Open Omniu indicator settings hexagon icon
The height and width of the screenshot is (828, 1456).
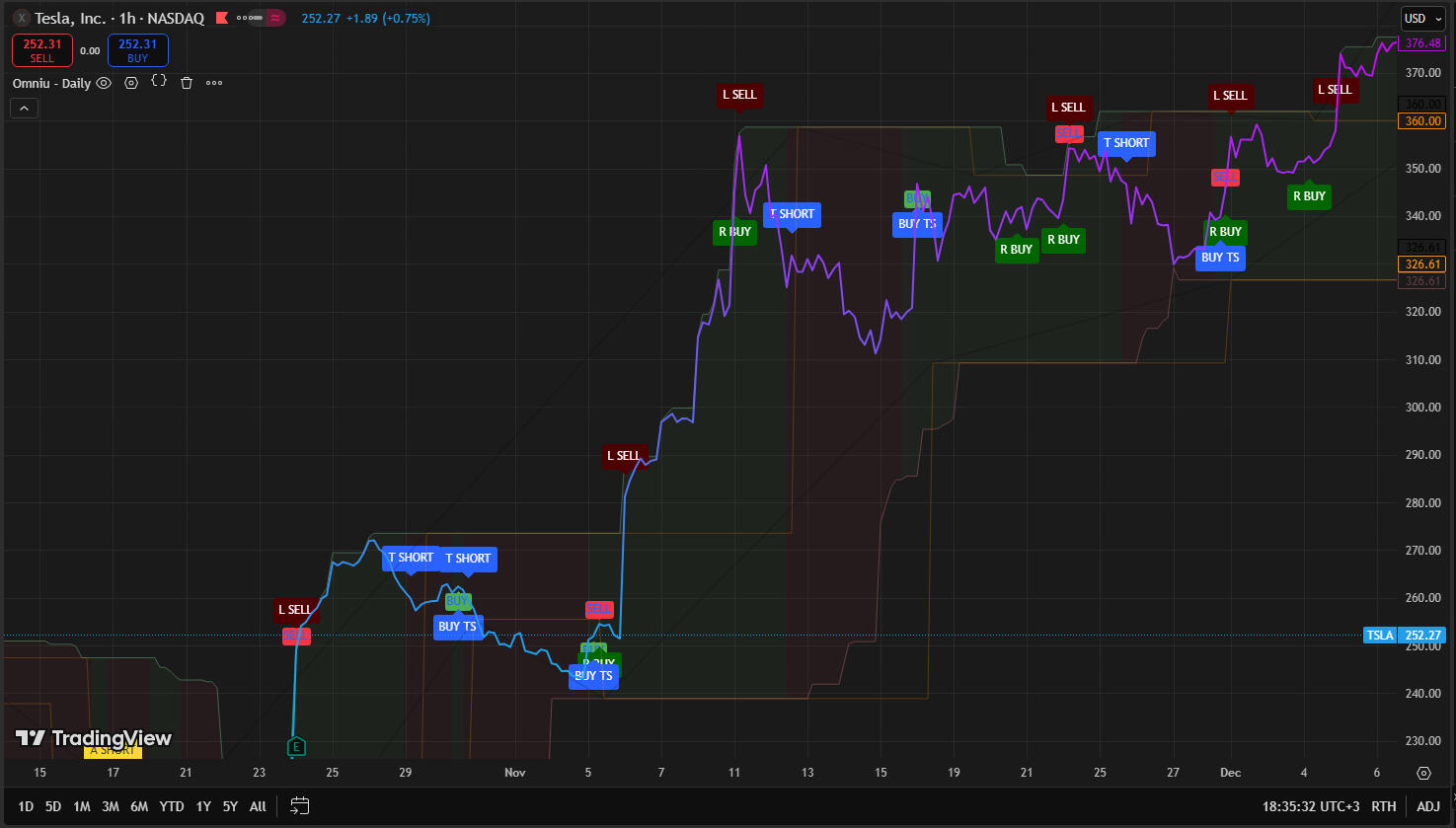131,83
